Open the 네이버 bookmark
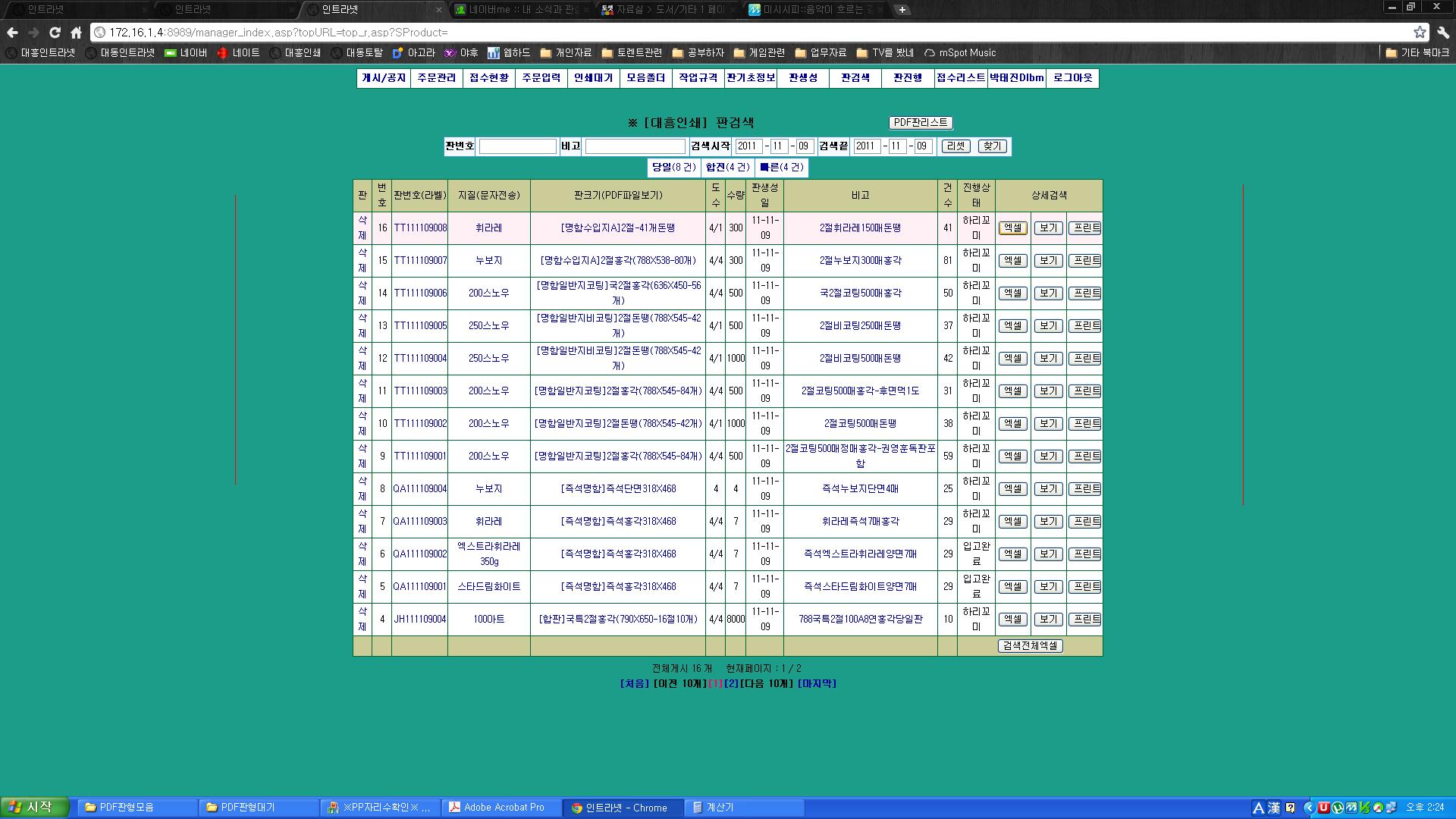This screenshot has width=1456, height=819. (x=186, y=53)
